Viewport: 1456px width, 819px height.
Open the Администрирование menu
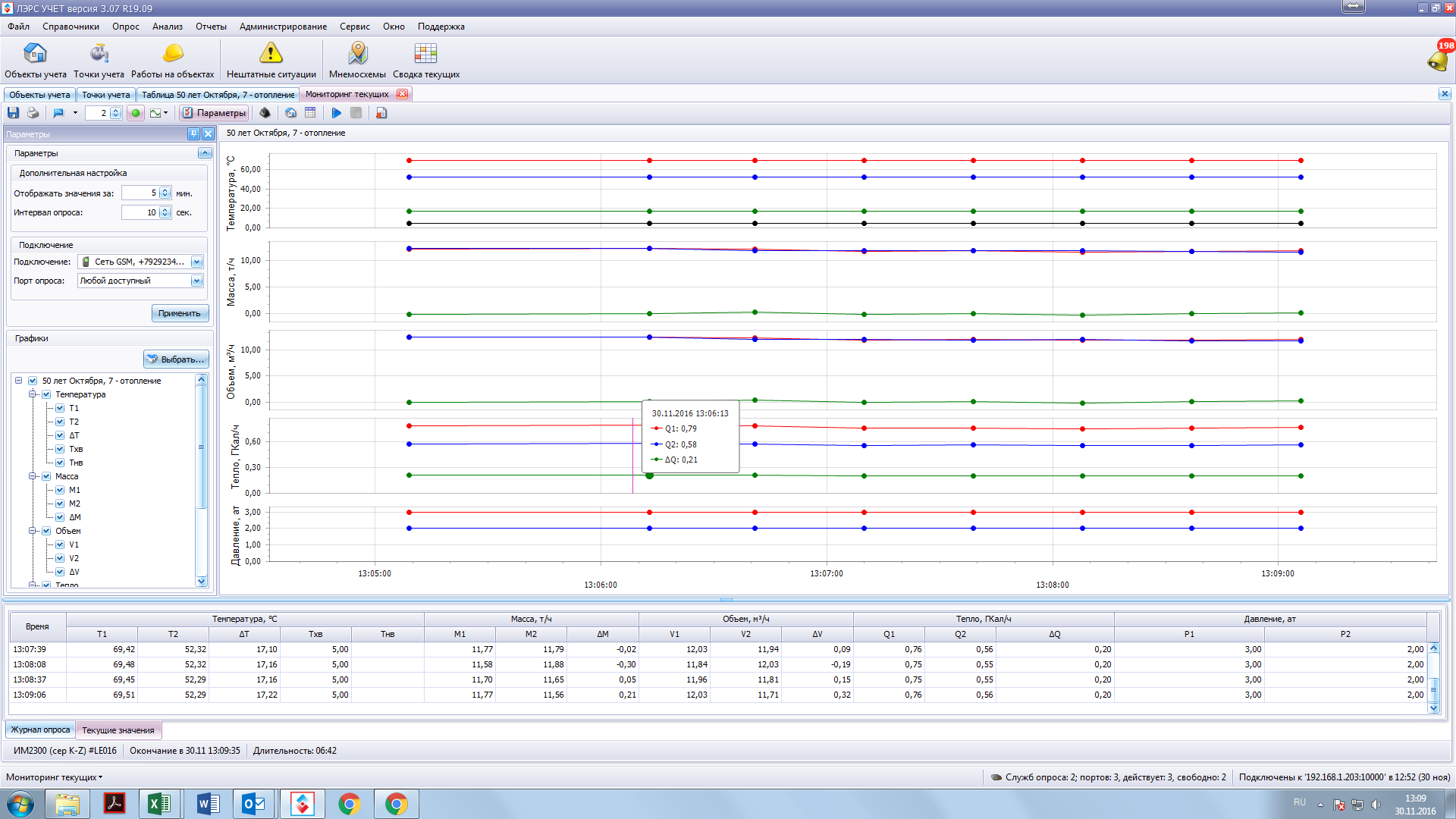(283, 27)
